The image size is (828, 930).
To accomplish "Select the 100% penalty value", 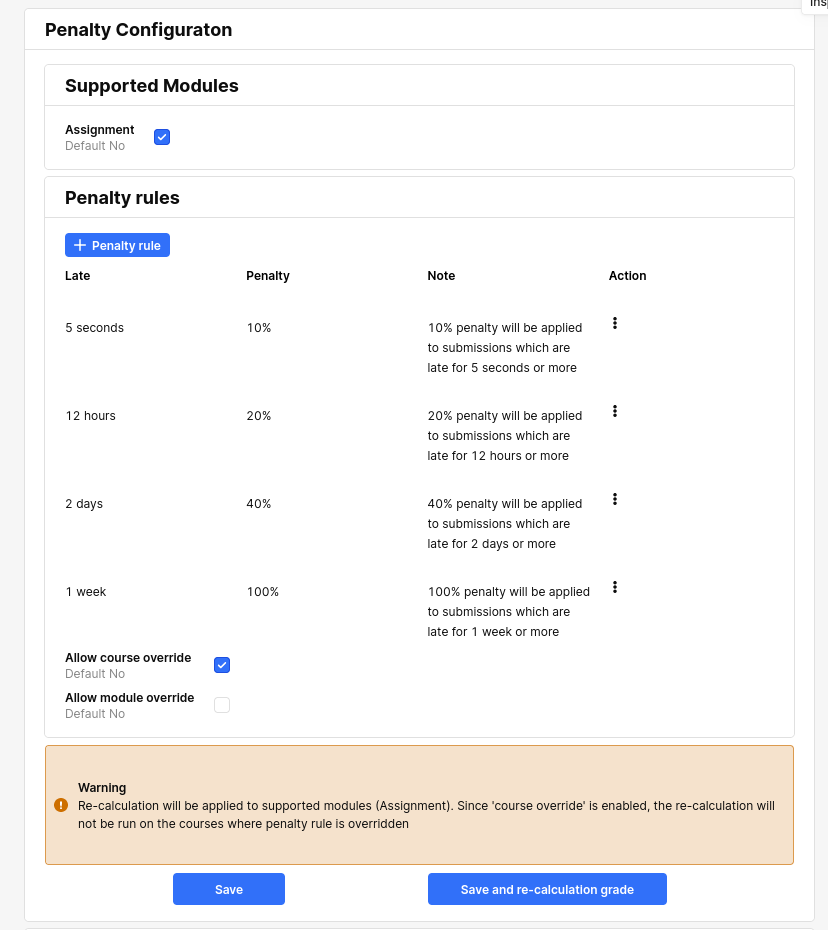I will click(x=263, y=591).
